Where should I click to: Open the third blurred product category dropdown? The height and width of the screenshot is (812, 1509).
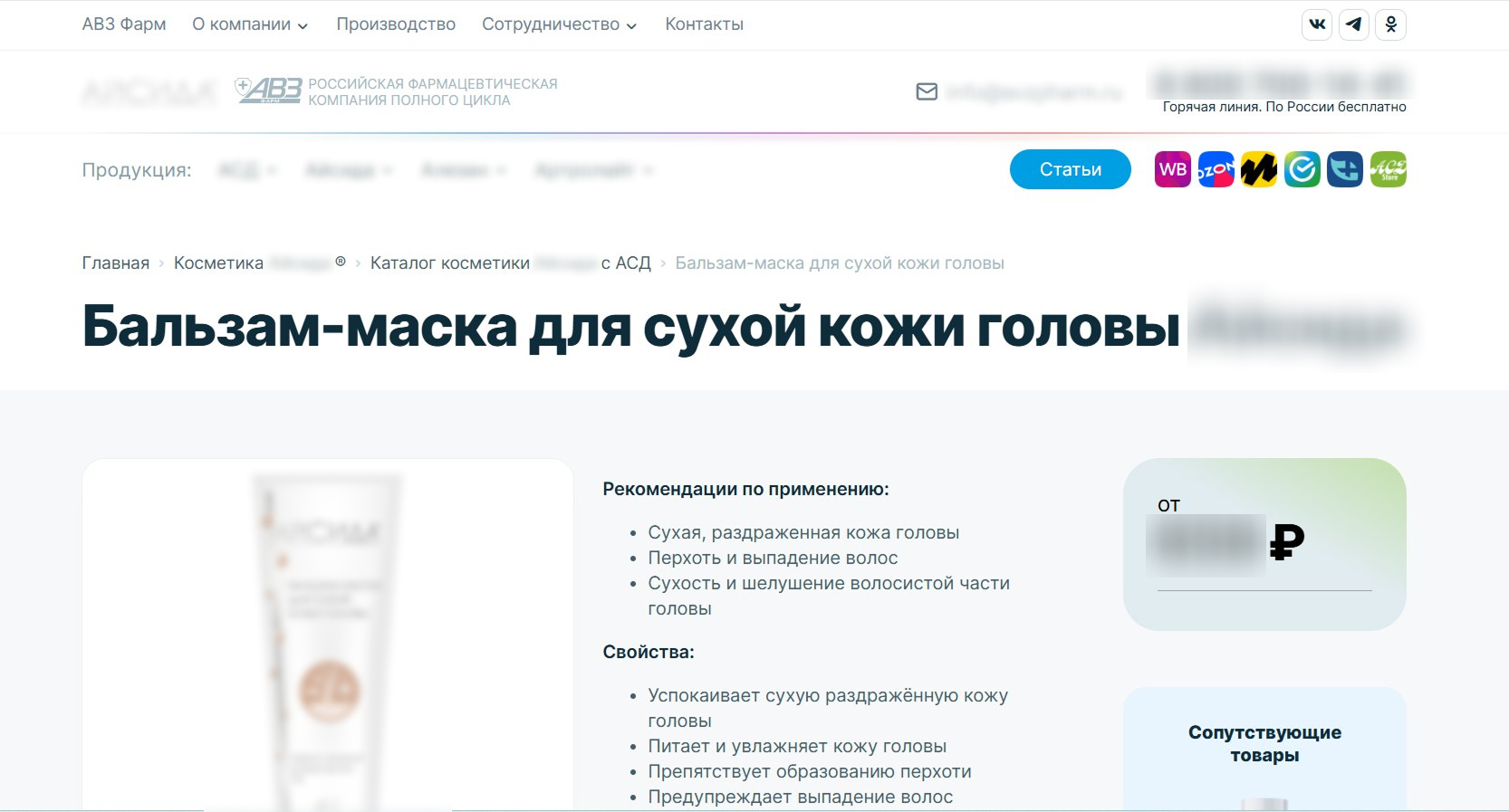pyautogui.click(x=464, y=170)
